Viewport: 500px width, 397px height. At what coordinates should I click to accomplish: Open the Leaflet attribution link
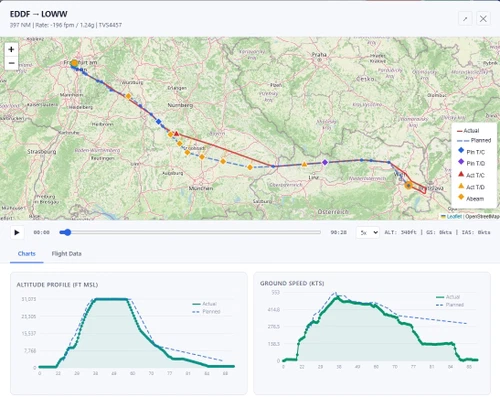454,216
